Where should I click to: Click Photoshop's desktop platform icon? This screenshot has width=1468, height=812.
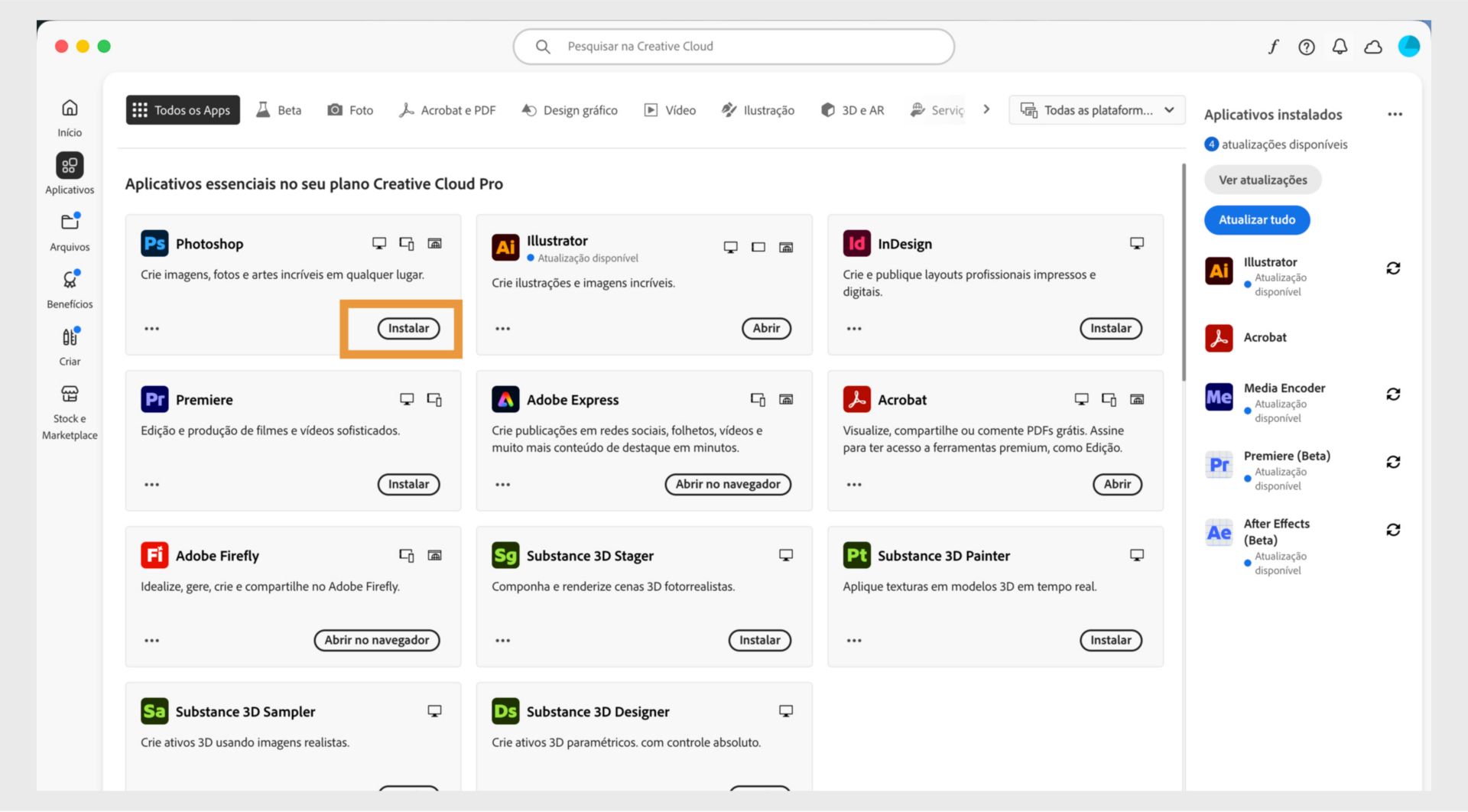pos(379,243)
